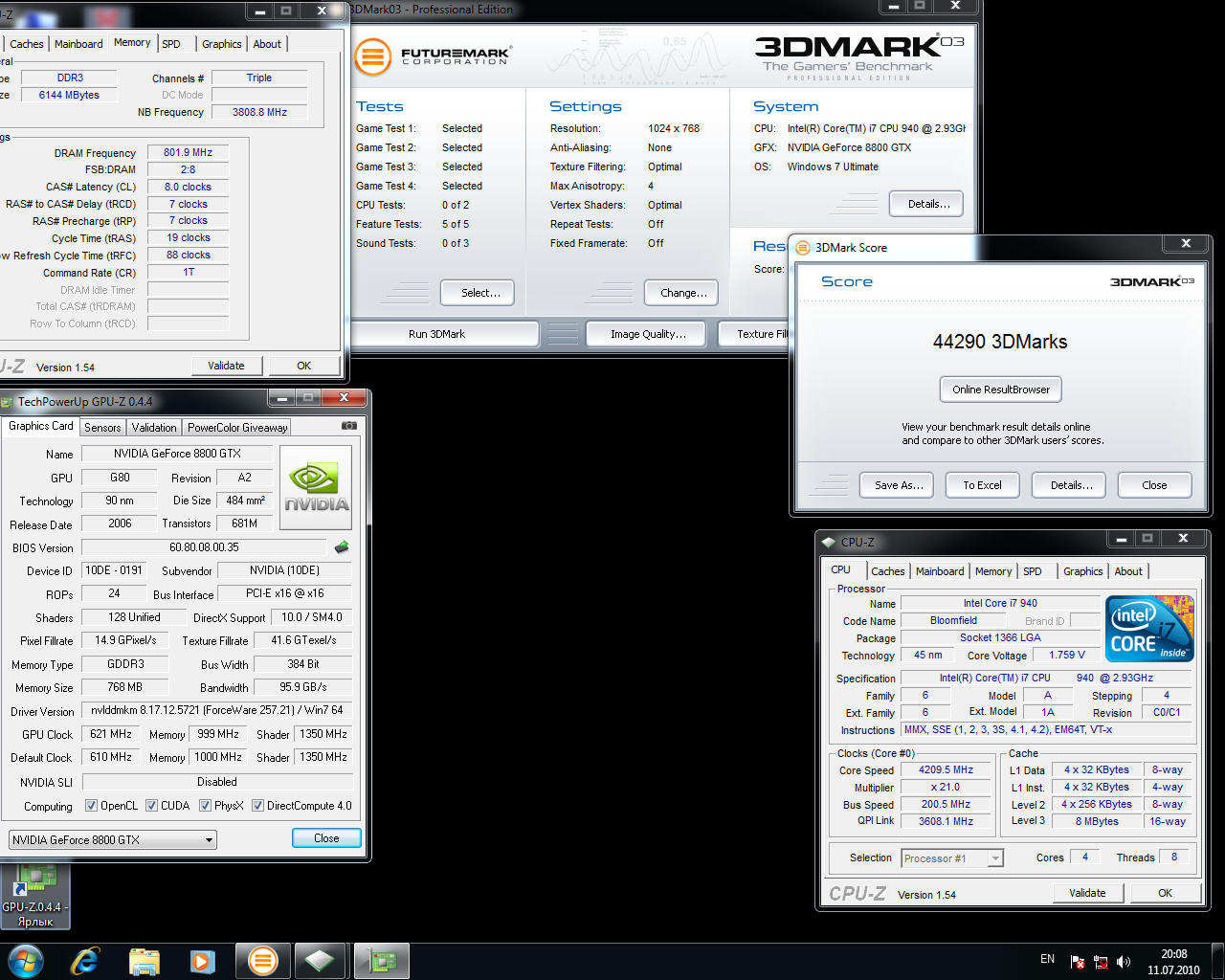Image resolution: width=1225 pixels, height=980 pixels.
Task: Click the DRAM Frequency 801.9 MHz value
Action: click(188, 152)
